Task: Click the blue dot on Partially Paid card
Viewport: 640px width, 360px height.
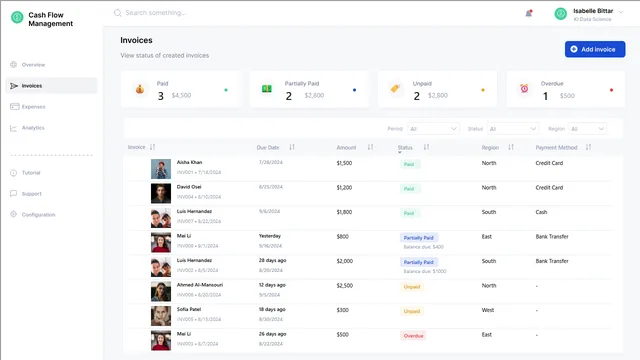Action: coord(354,90)
